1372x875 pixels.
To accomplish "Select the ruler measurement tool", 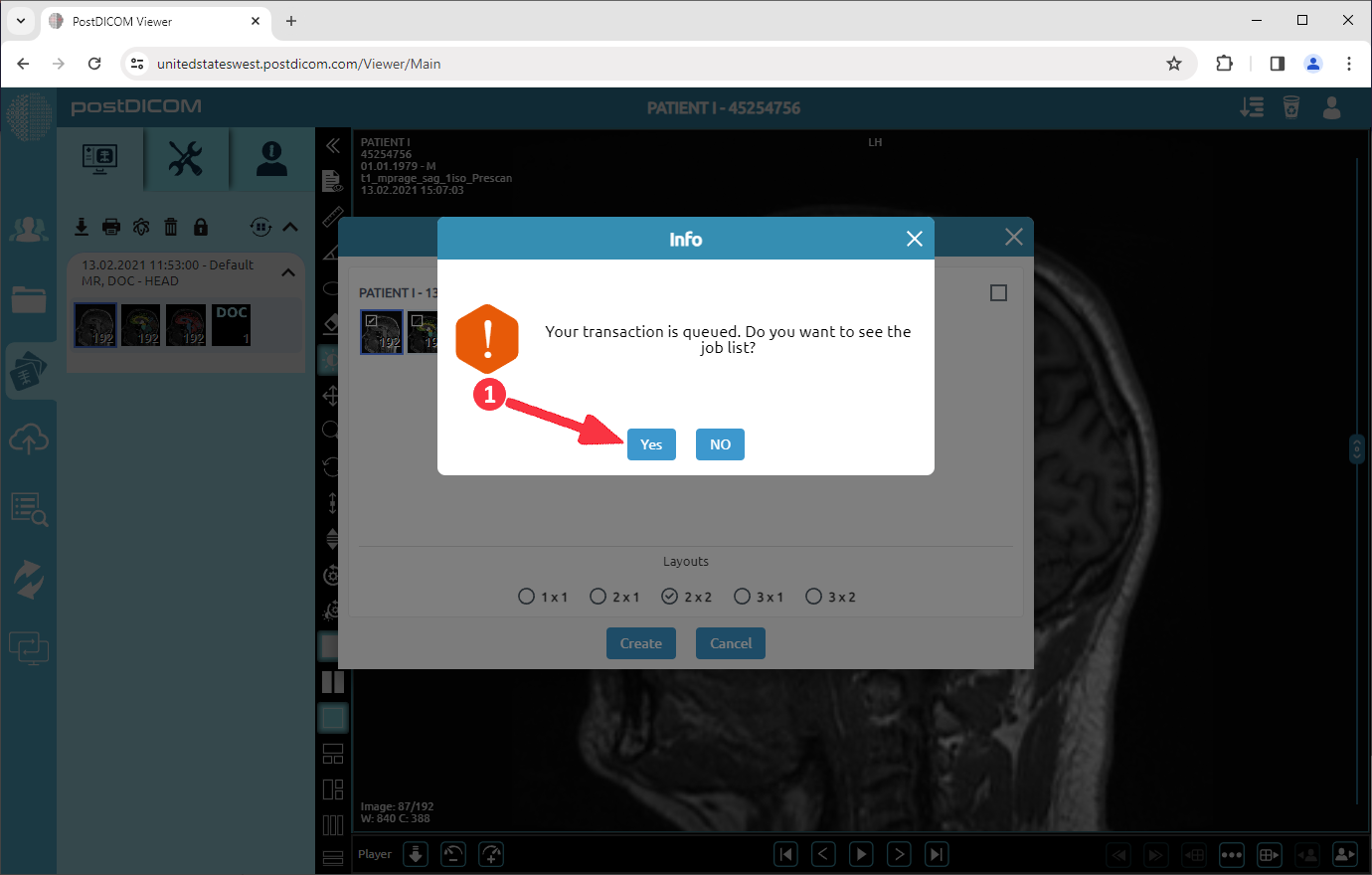I will [x=333, y=216].
